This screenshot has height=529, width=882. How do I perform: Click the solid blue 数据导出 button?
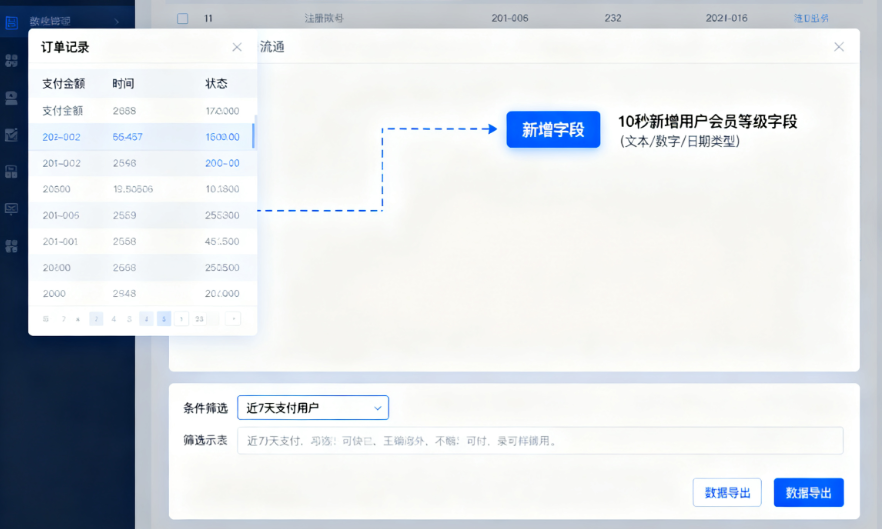point(808,492)
